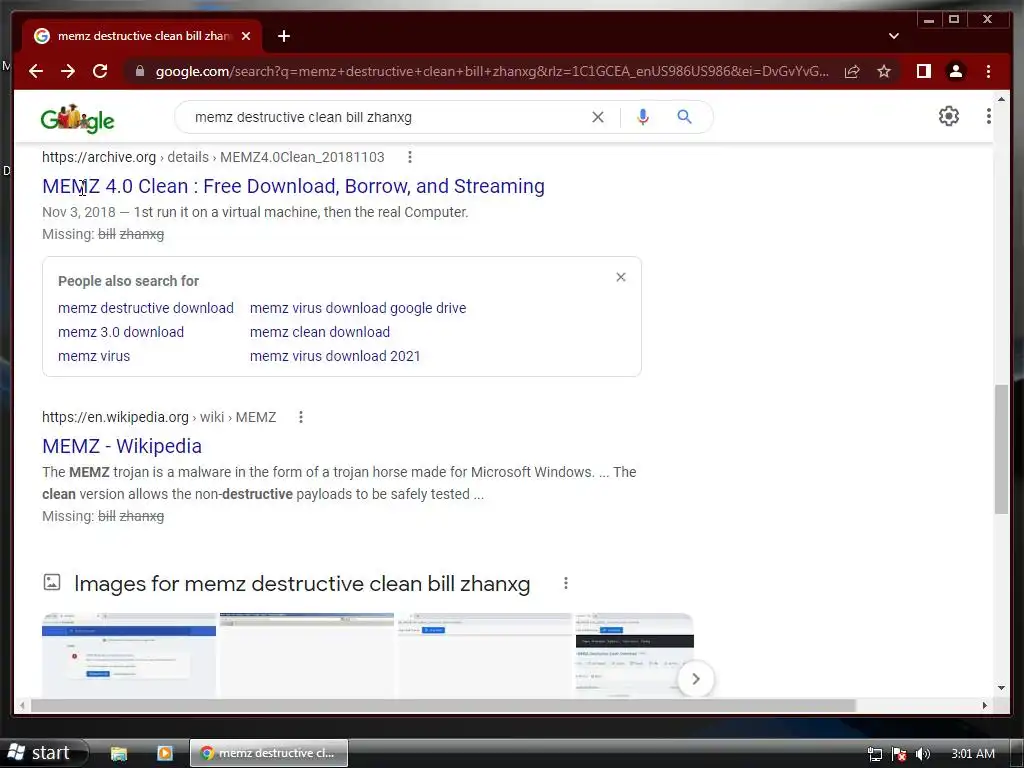
Task: Expand the tab search dropdown arrow
Action: [894, 36]
